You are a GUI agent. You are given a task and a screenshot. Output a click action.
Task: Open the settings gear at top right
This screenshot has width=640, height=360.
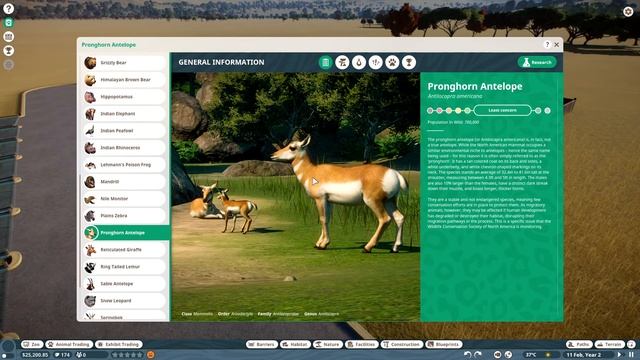tap(628, 11)
